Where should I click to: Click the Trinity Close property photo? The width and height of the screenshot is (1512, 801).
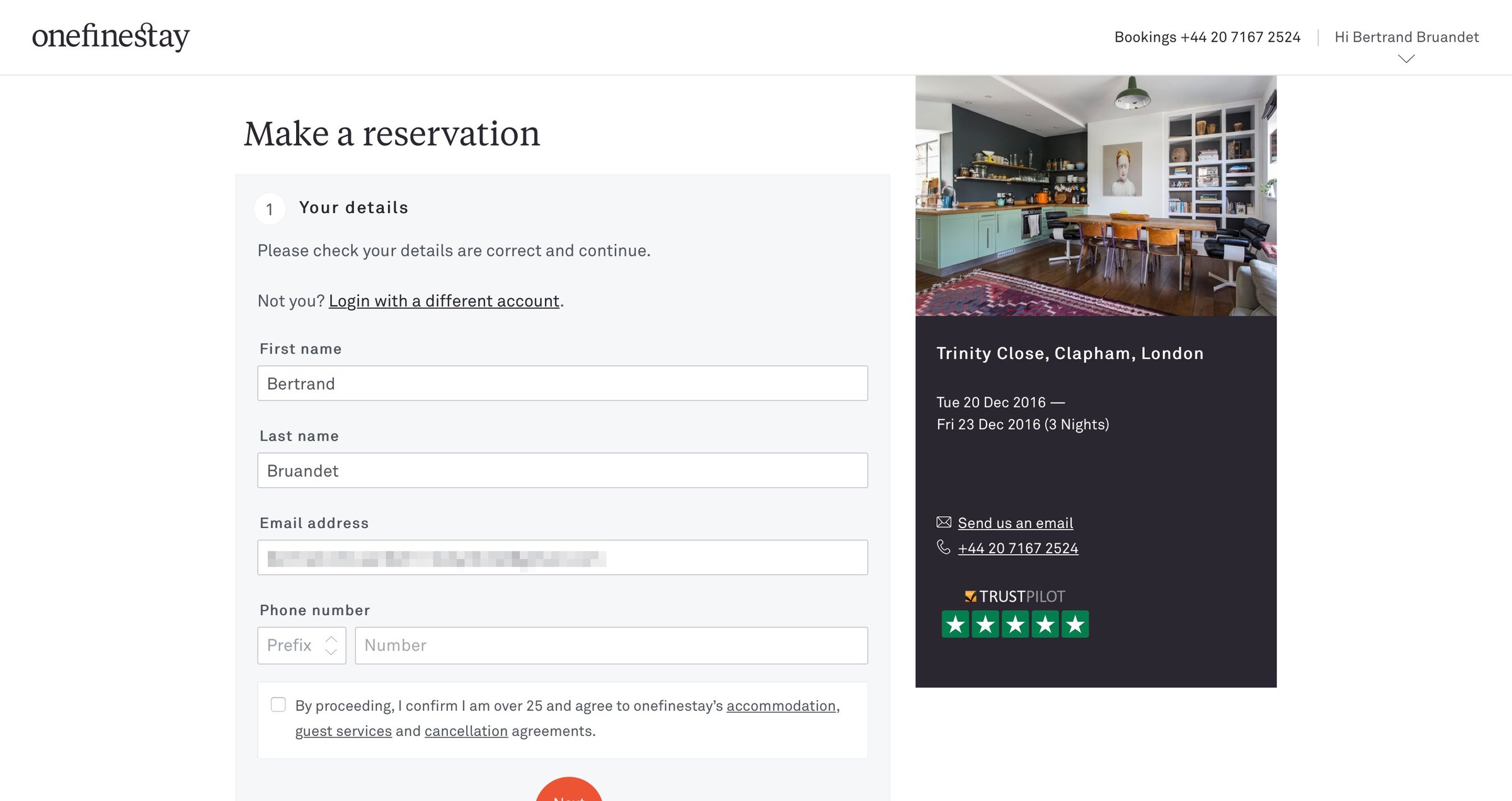pos(1096,196)
